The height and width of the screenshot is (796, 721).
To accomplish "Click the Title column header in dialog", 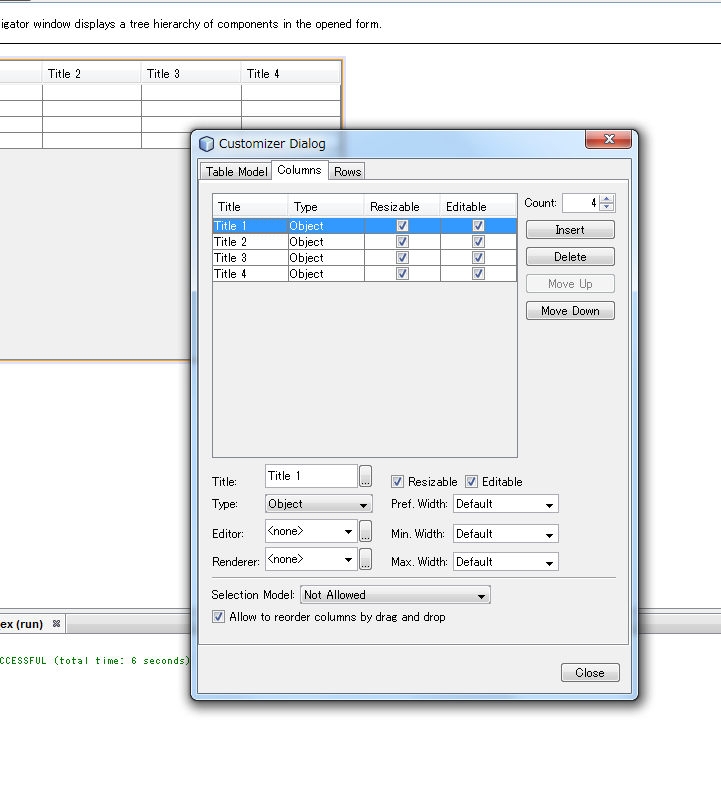I will tap(250, 207).
